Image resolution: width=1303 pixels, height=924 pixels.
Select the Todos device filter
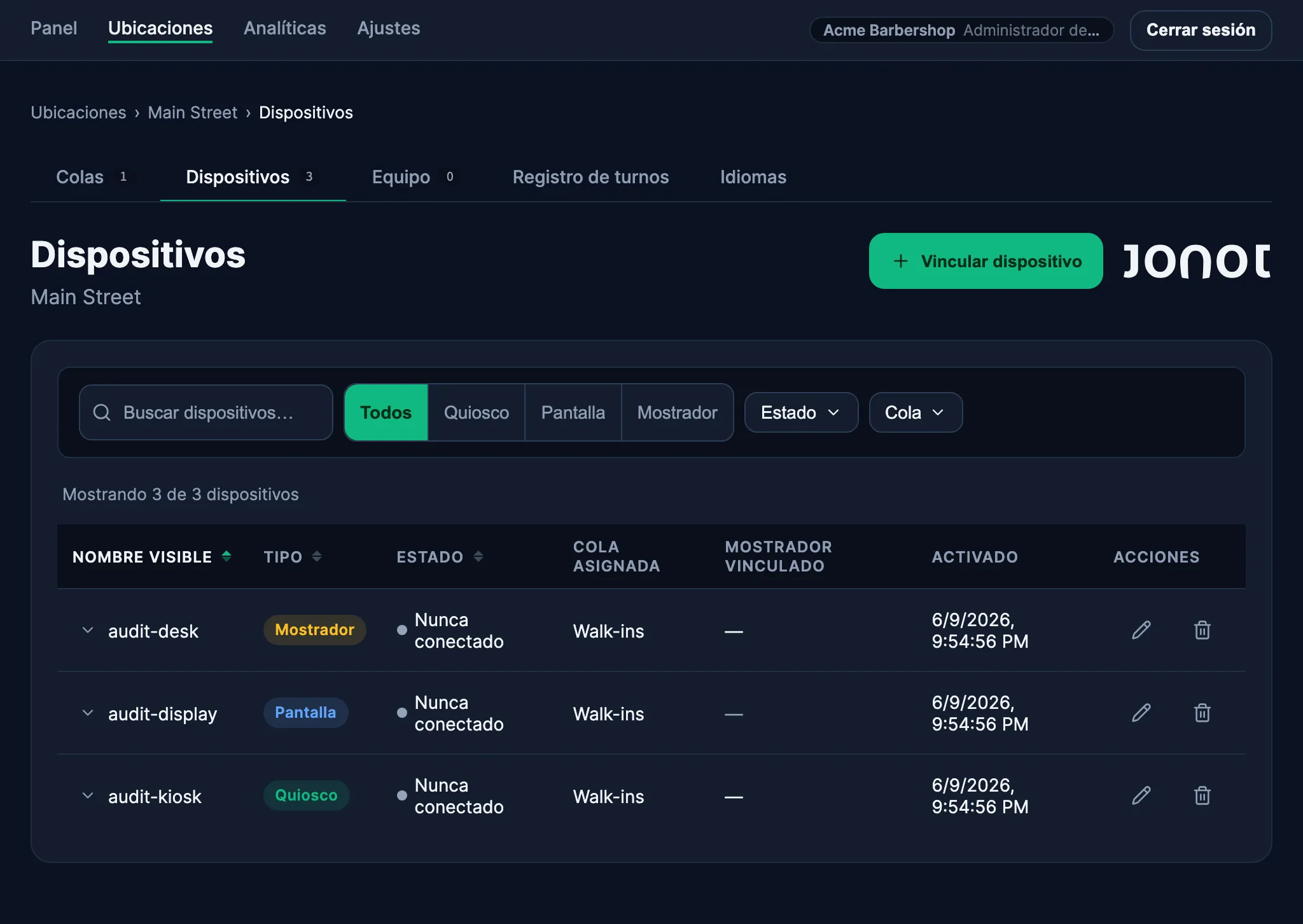386,412
